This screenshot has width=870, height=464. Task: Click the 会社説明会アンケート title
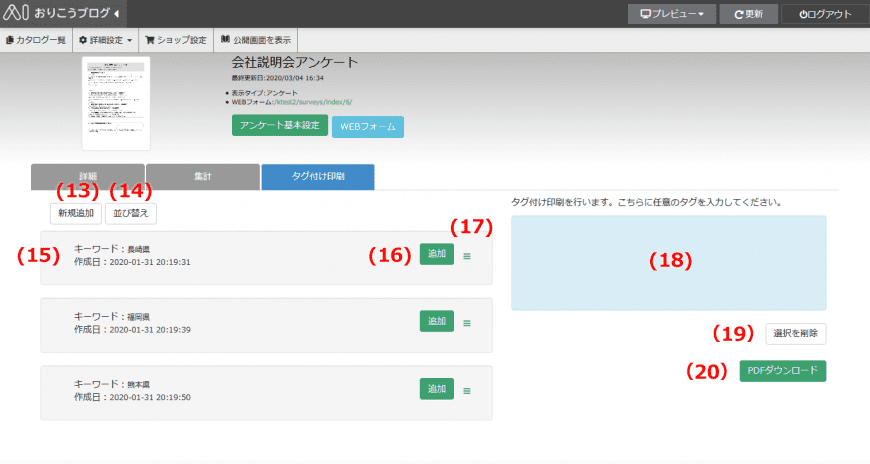click(x=295, y=62)
